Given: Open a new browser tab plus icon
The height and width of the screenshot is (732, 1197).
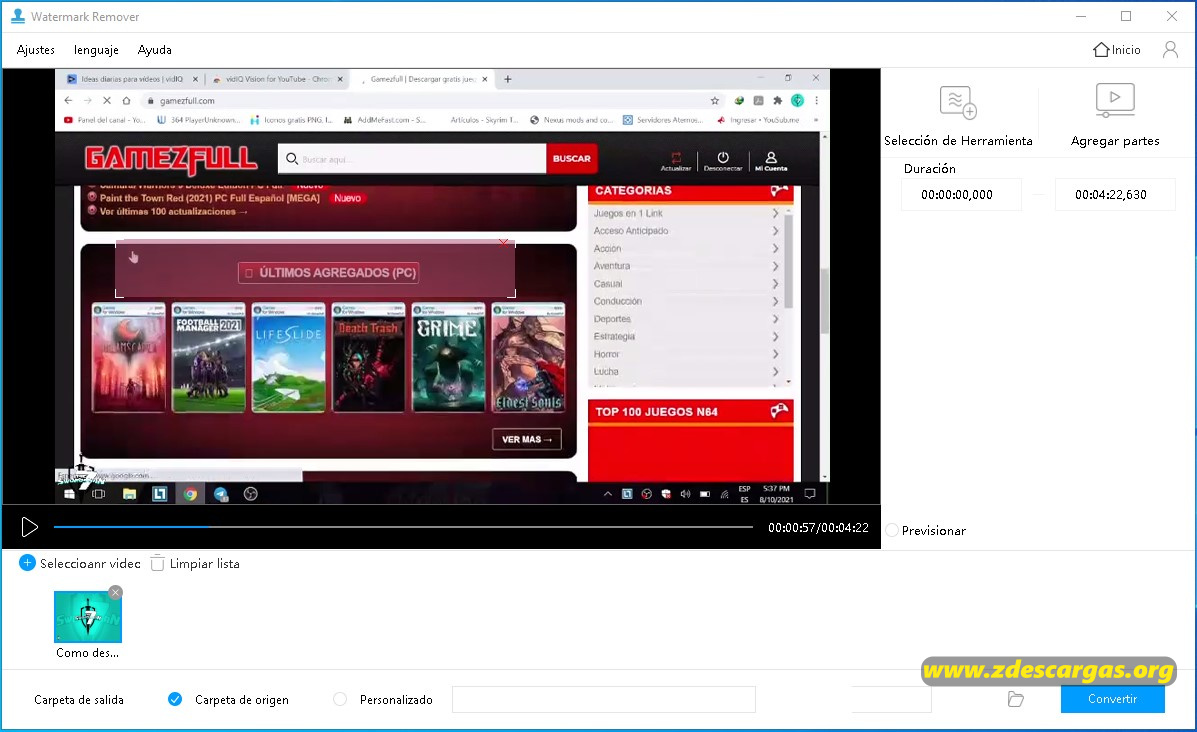Looking at the screenshot, I should coord(508,79).
